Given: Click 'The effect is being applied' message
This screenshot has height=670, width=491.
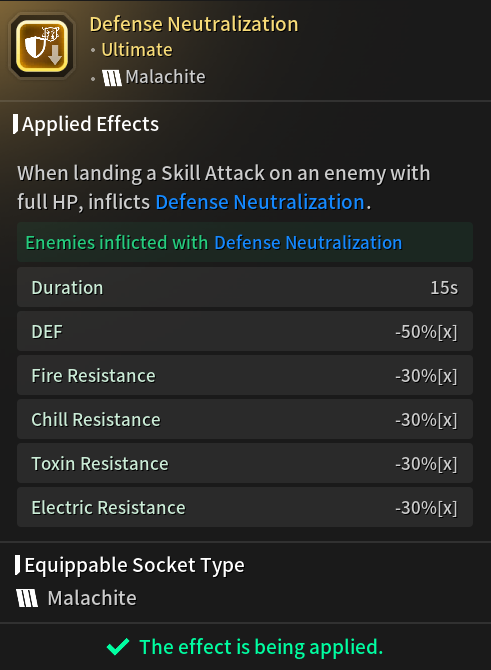Looking at the screenshot, I should pos(261,646).
